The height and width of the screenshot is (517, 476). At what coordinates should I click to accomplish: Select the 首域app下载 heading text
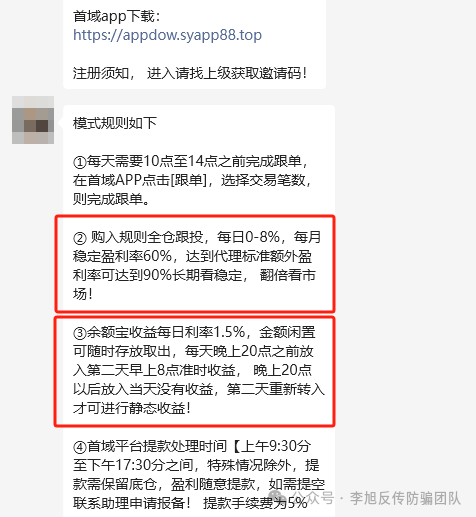[x=117, y=16]
